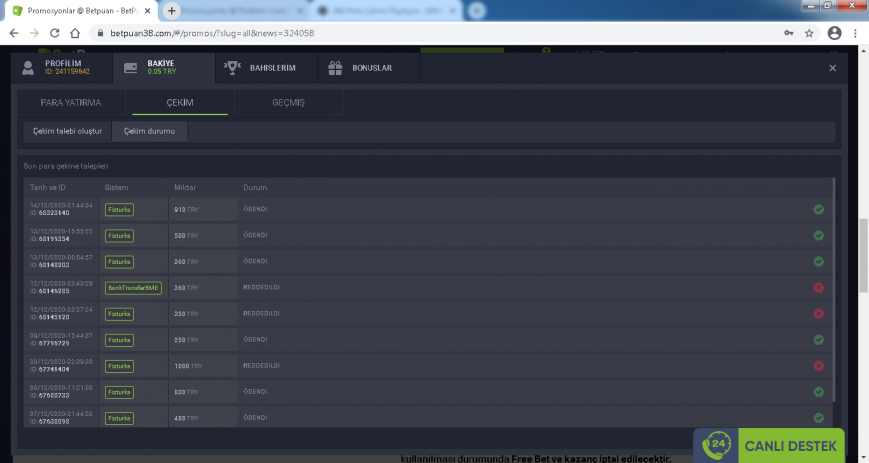
Task: Select the Çekim durumu sub-tab
Action: pos(149,131)
